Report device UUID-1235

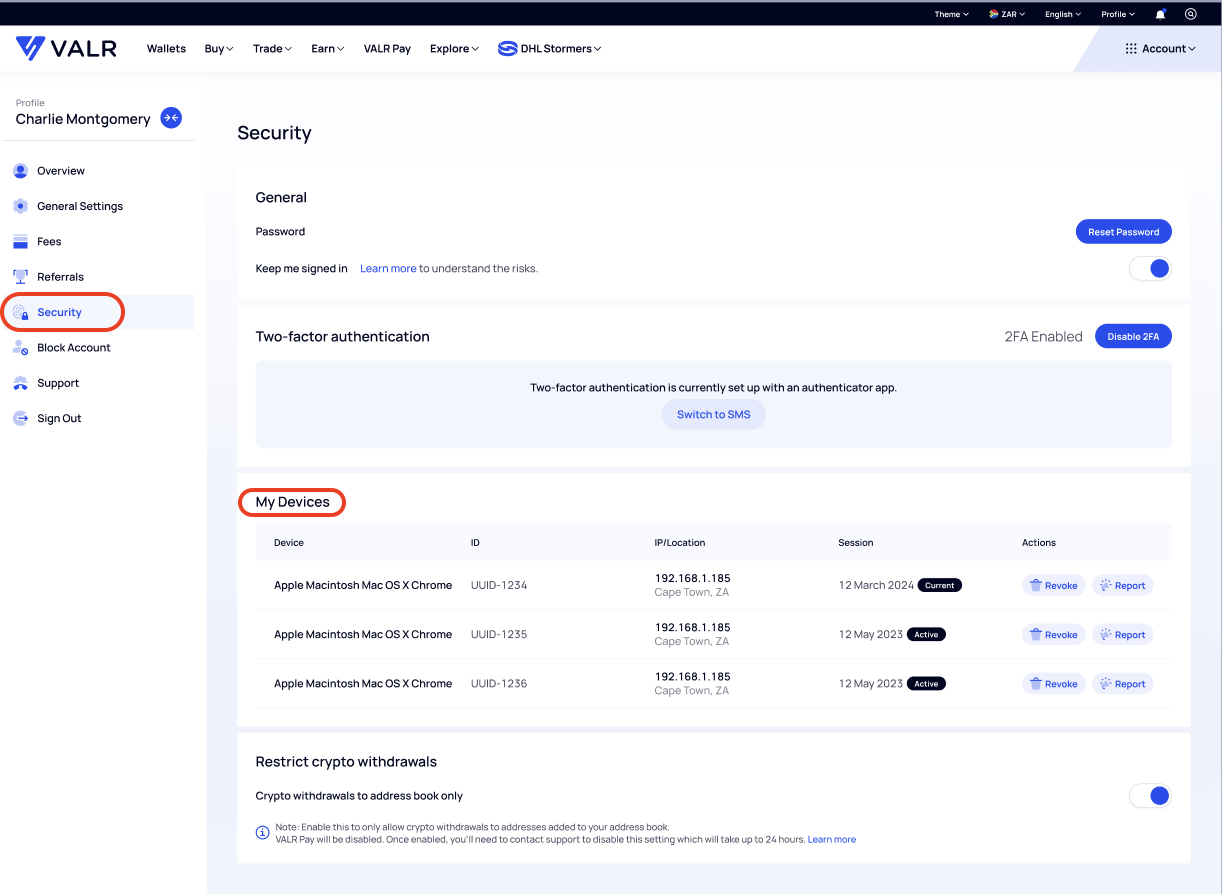point(1122,634)
